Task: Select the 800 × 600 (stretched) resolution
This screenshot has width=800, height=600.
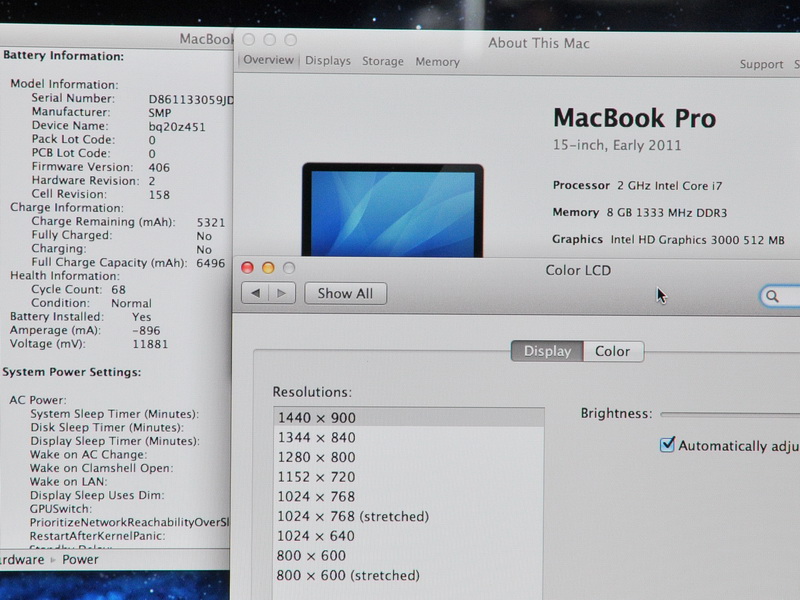Action: coord(409,576)
